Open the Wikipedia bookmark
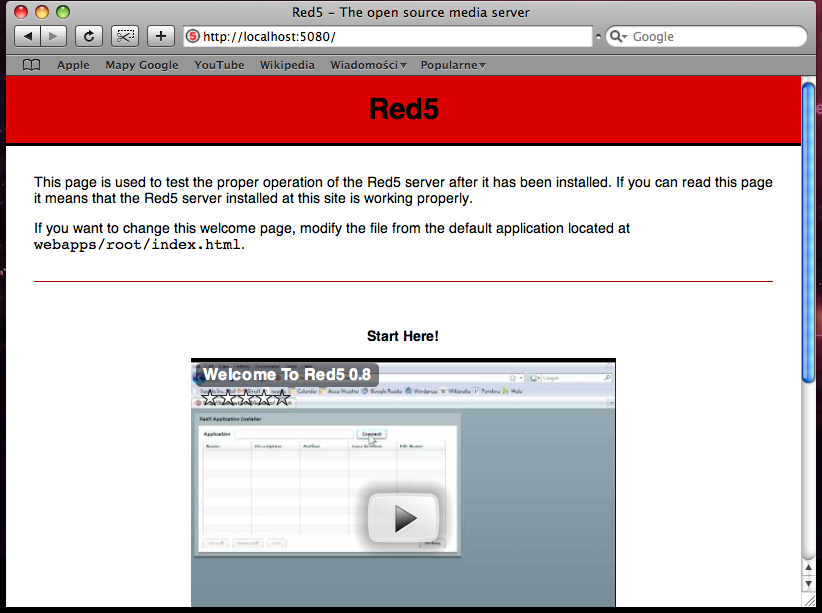The image size is (822, 613). (x=287, y=65)
